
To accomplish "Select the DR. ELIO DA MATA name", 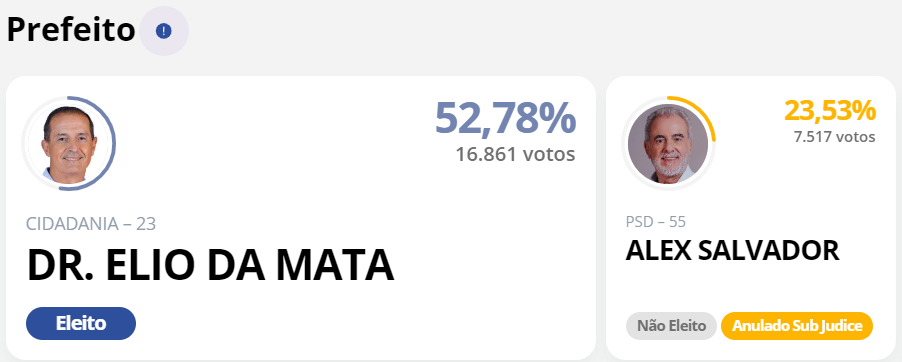I will [211, 265].
